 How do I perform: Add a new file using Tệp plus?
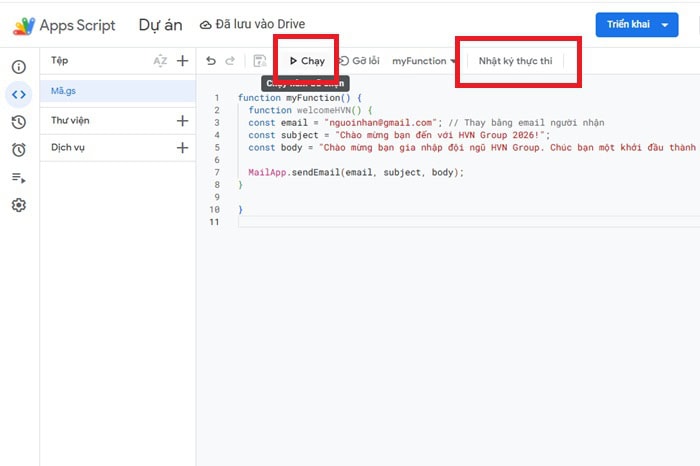(182, 61)
